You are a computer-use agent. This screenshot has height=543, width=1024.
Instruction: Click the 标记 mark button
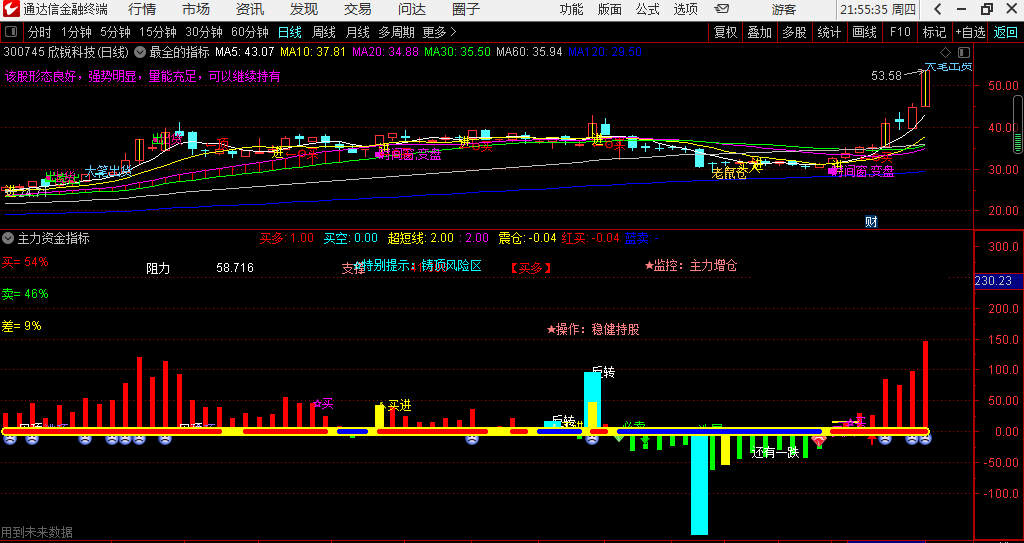pos(934,32)
